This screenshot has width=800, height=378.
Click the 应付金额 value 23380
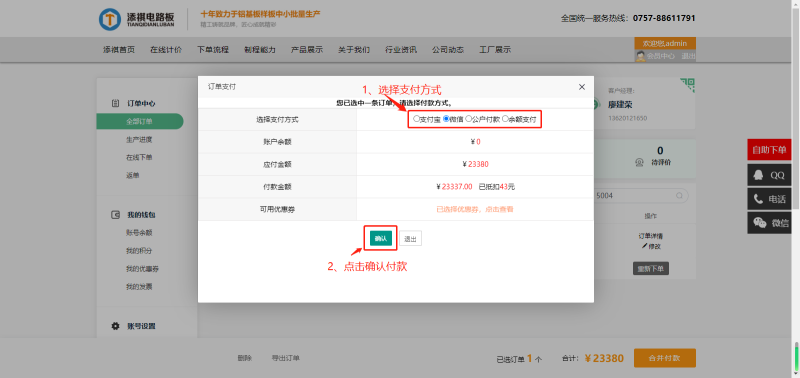click(479, 164)
